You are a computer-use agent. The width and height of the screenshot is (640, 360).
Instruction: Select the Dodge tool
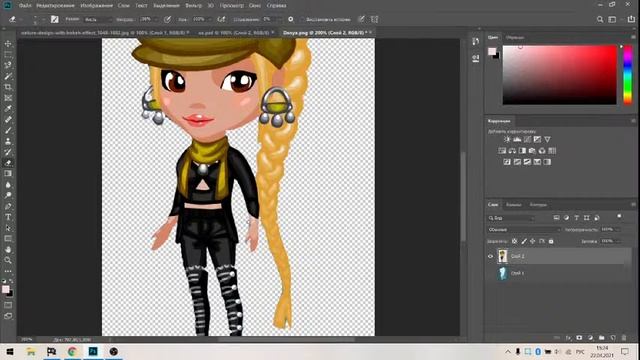(8, 195)
